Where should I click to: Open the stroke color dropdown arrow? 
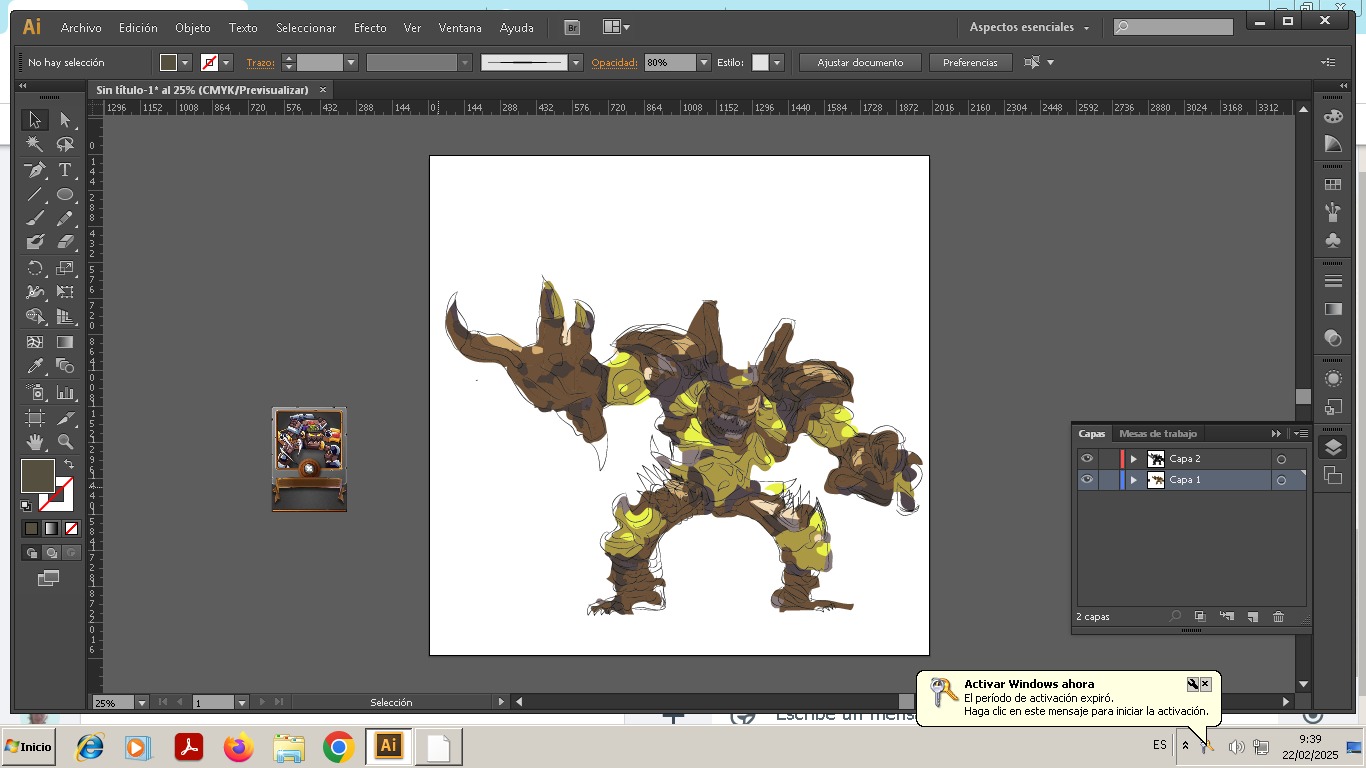(227, 63)
